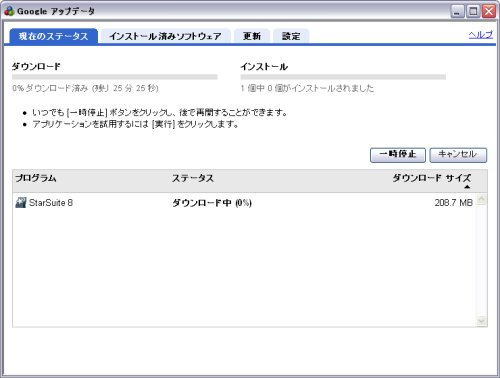Minimize the Google アップデータ window
Image resolution: width=500 pixels, height=378 pixels.
[x=457, y=11]
